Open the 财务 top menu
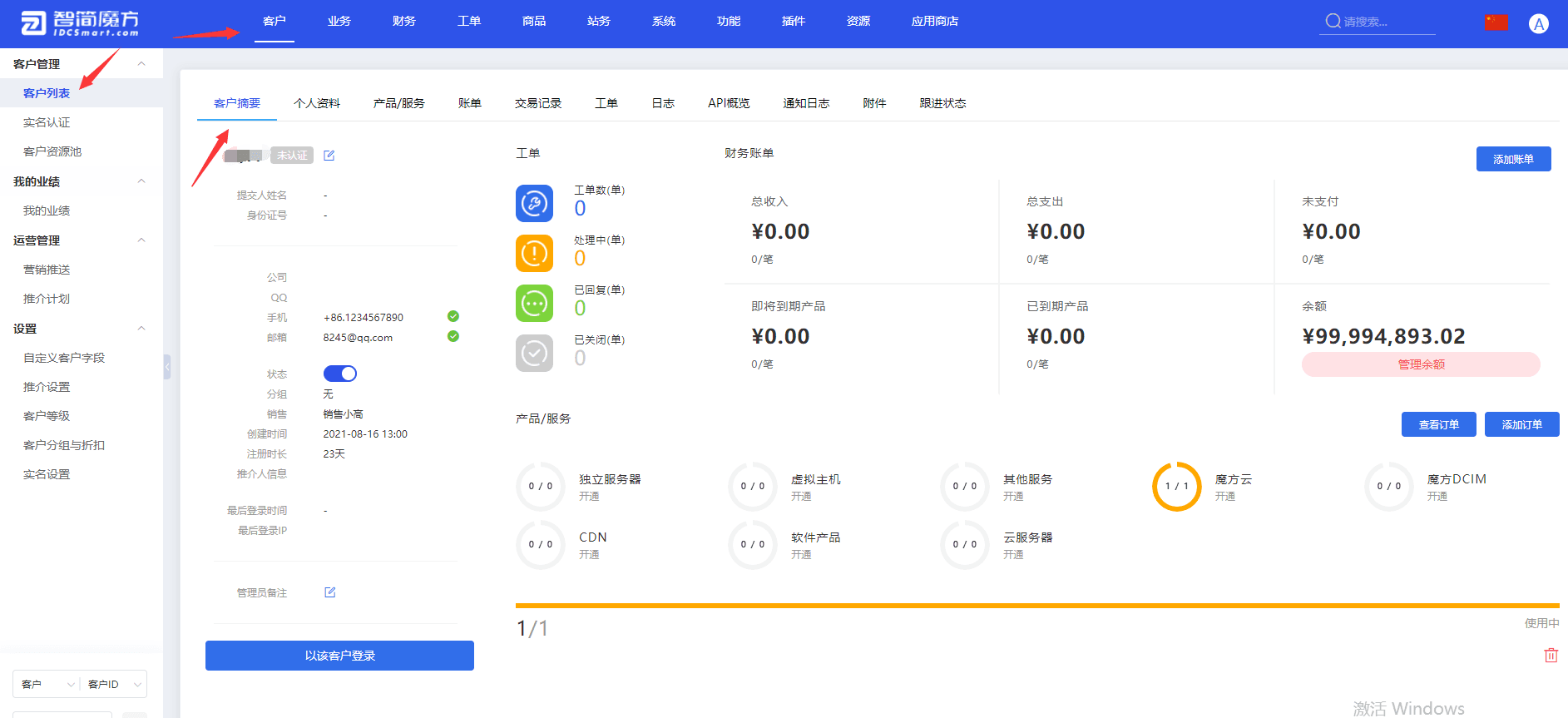 [404, 21]
